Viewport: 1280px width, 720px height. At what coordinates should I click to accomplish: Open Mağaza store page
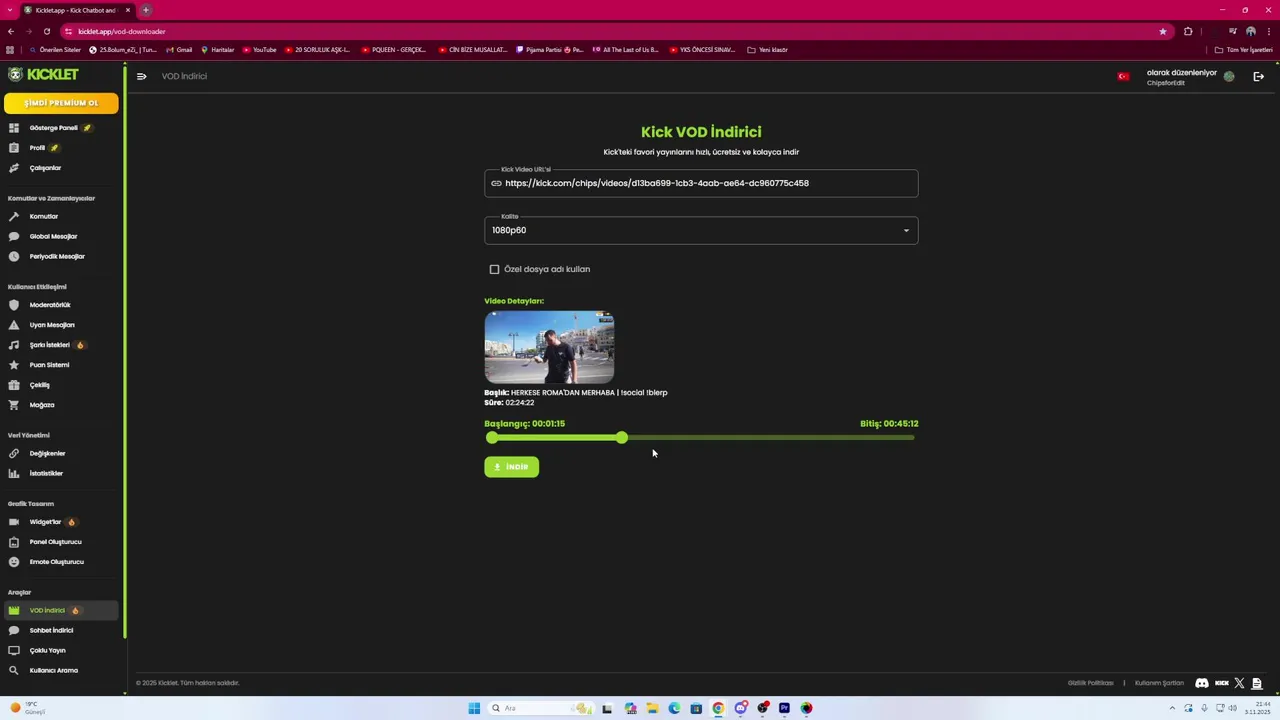point(60,405)
